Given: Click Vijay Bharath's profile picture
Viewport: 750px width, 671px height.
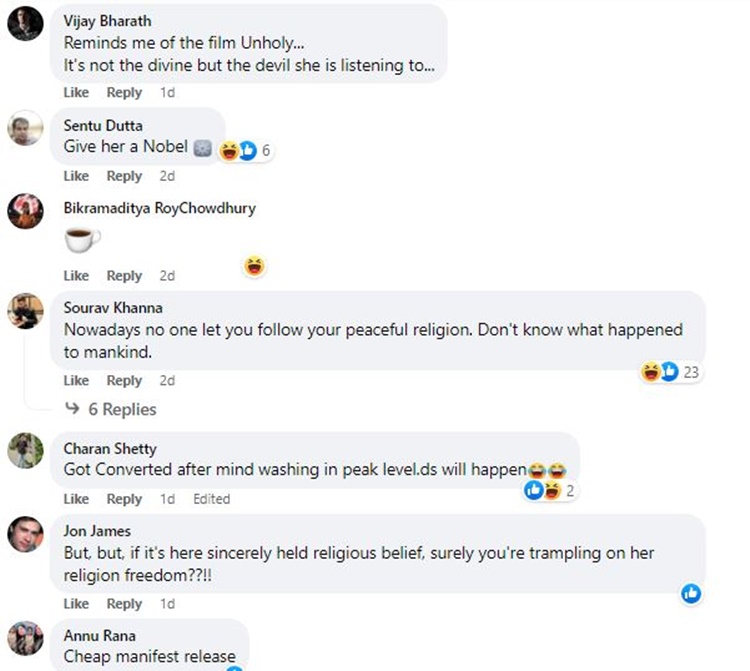Looking at the screenshot, I should tap(24, 22).
